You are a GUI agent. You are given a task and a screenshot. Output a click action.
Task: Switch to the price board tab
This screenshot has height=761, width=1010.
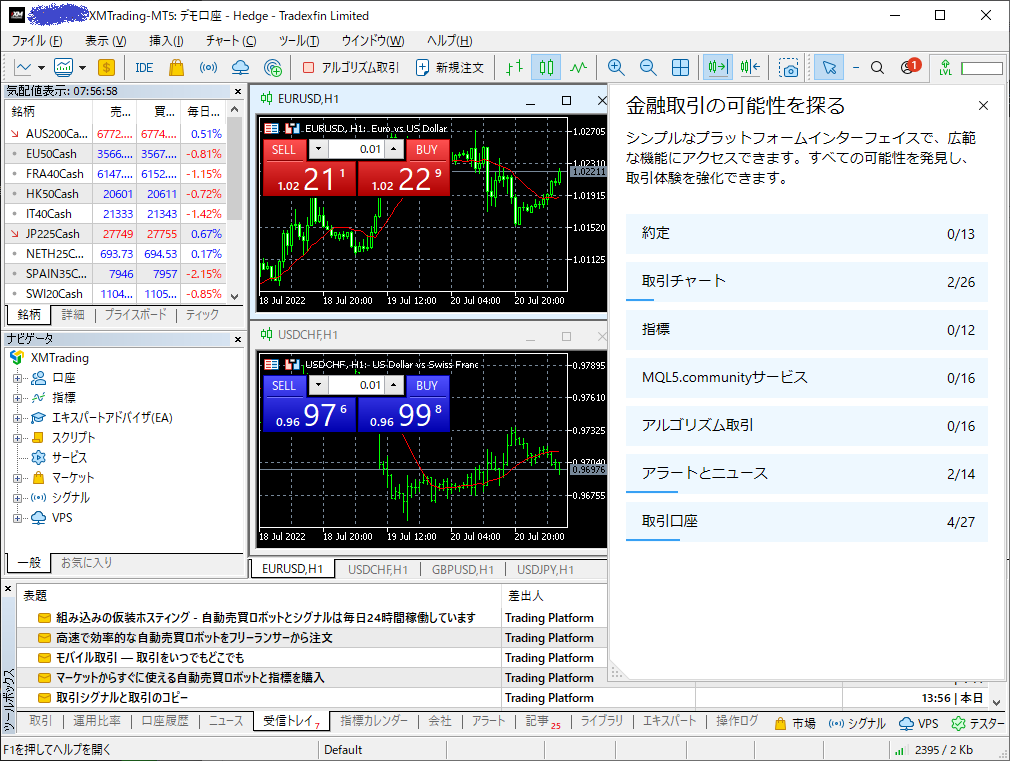pyautogui.click(x=135, y=314)
